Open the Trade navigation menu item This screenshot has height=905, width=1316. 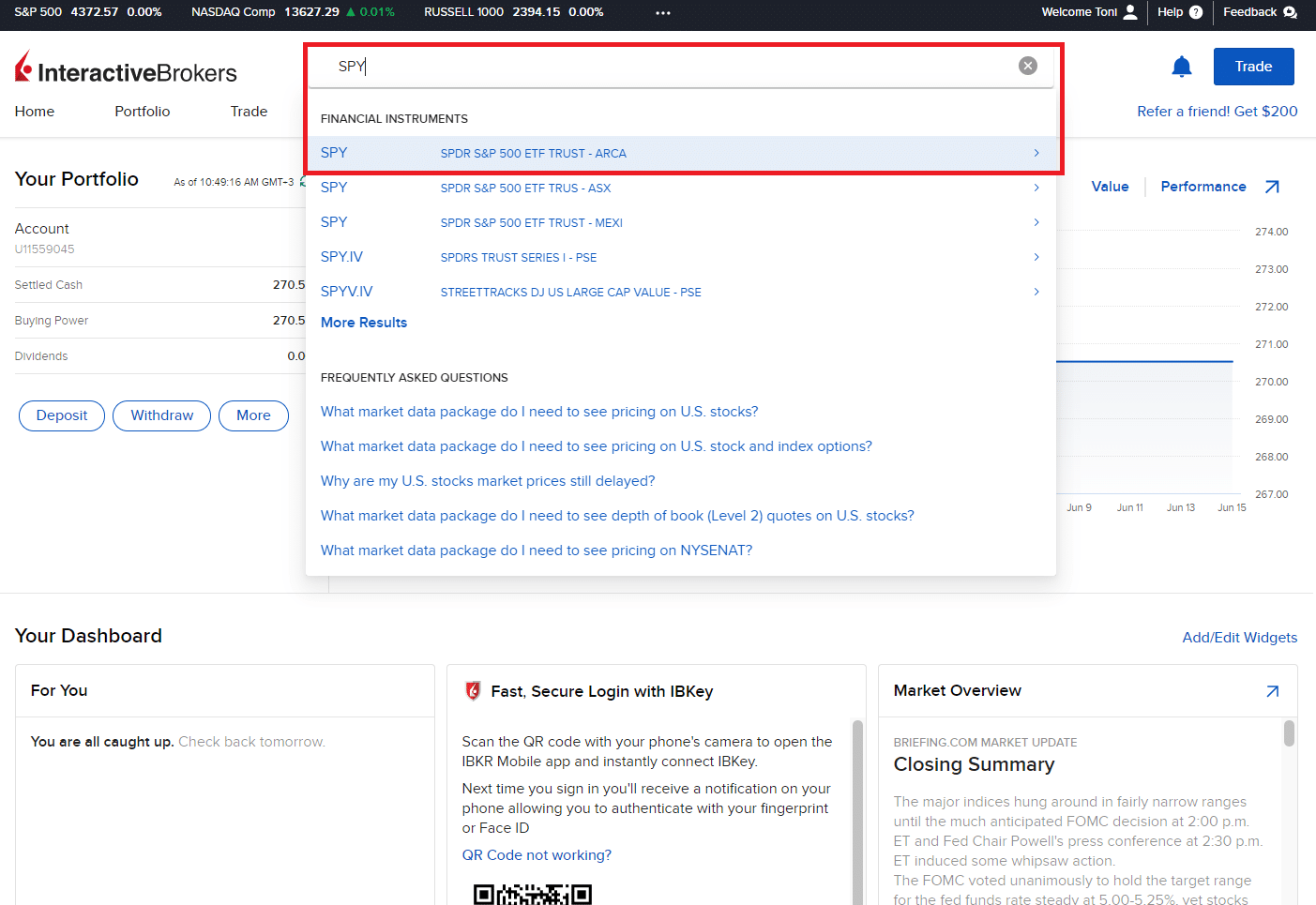250,112
